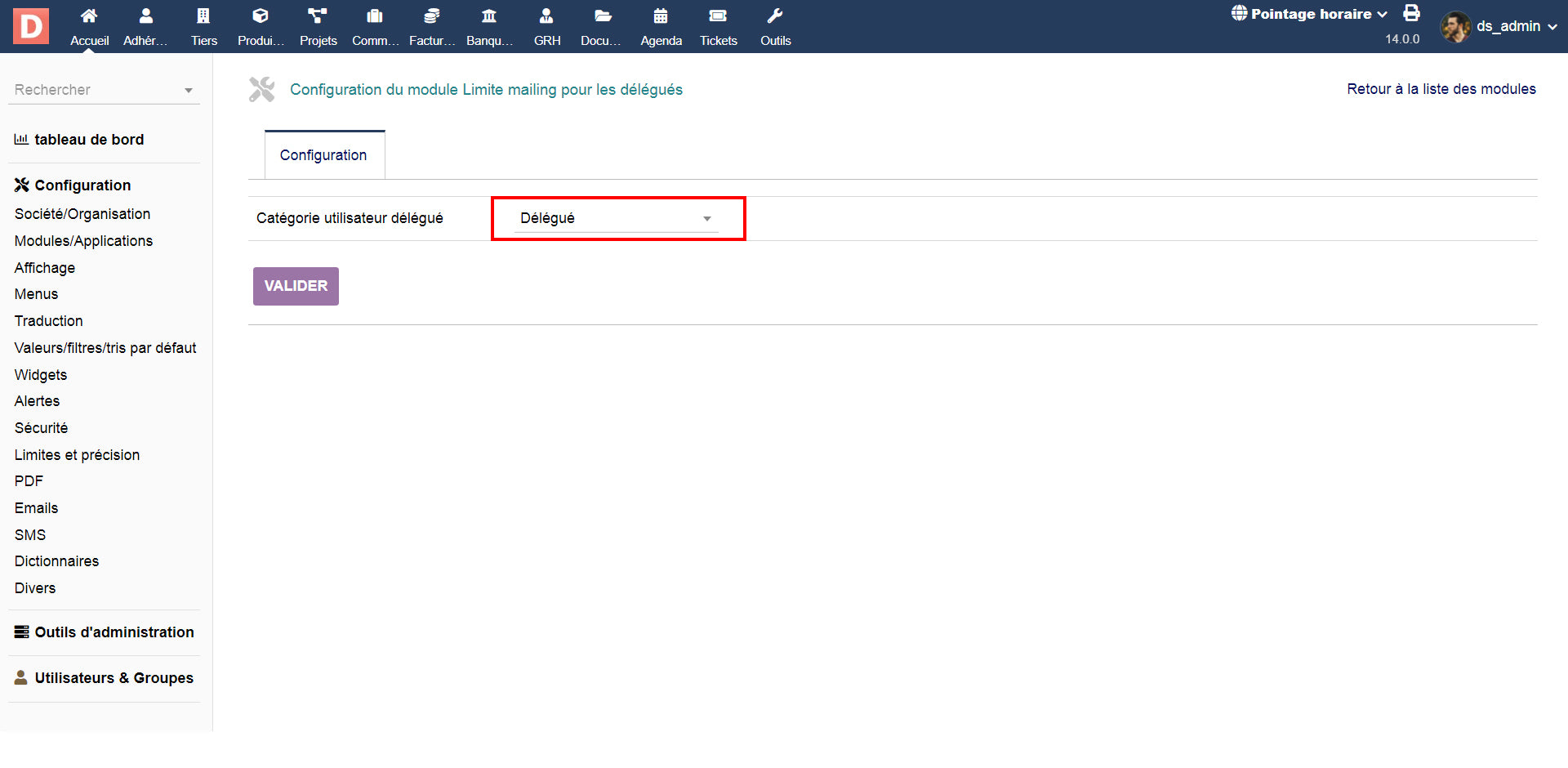
Task: Open the Agenda calendar icon
Action: [661, 16]
